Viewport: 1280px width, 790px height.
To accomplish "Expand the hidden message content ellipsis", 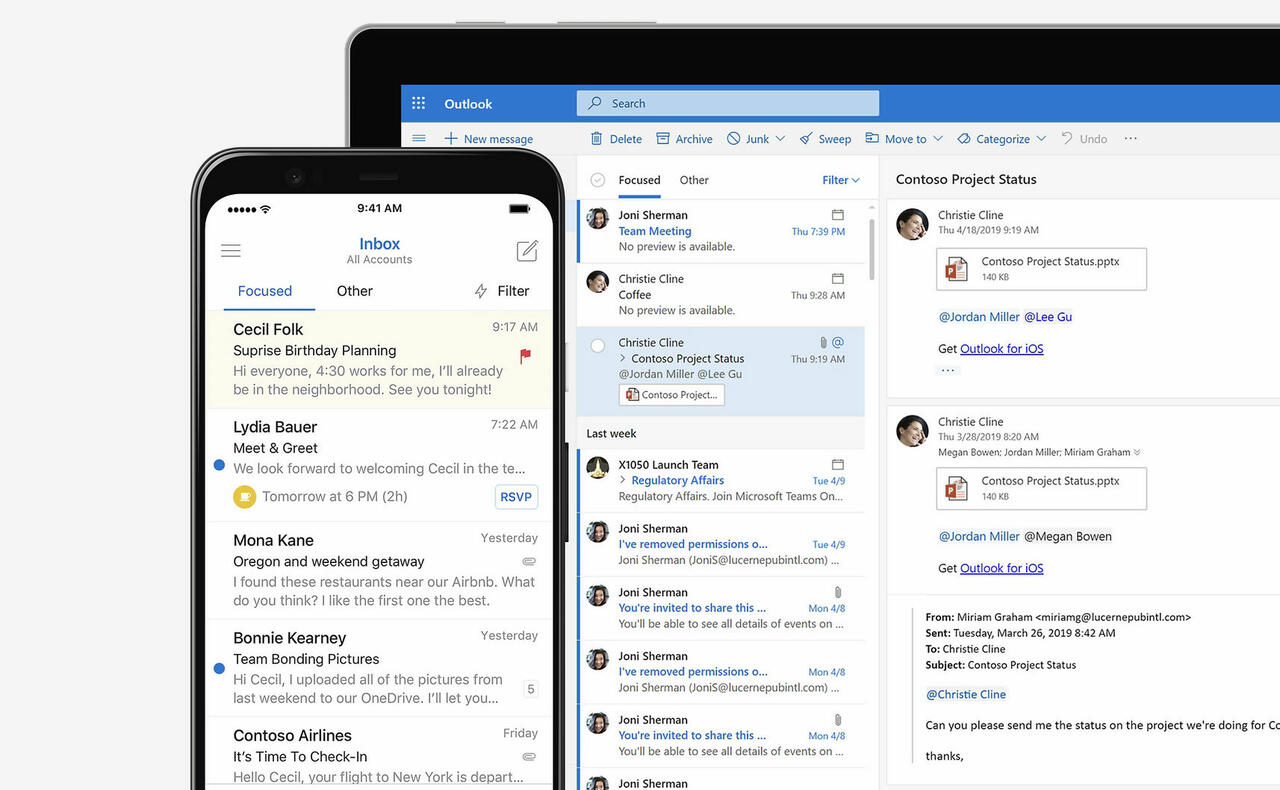I will tap(948, 370).
